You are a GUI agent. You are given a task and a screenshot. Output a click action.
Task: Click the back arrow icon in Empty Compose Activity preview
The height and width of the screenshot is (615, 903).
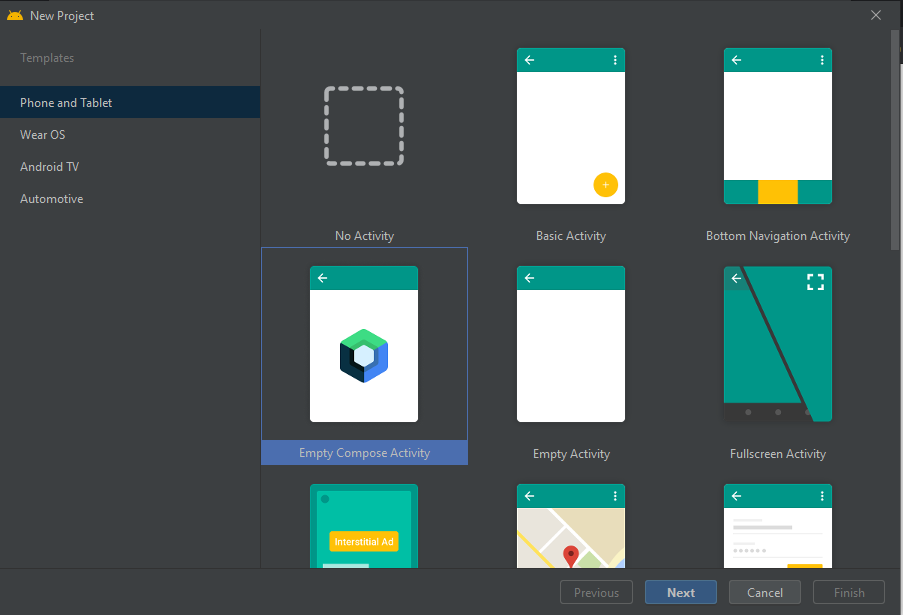(x=322, y=277)
